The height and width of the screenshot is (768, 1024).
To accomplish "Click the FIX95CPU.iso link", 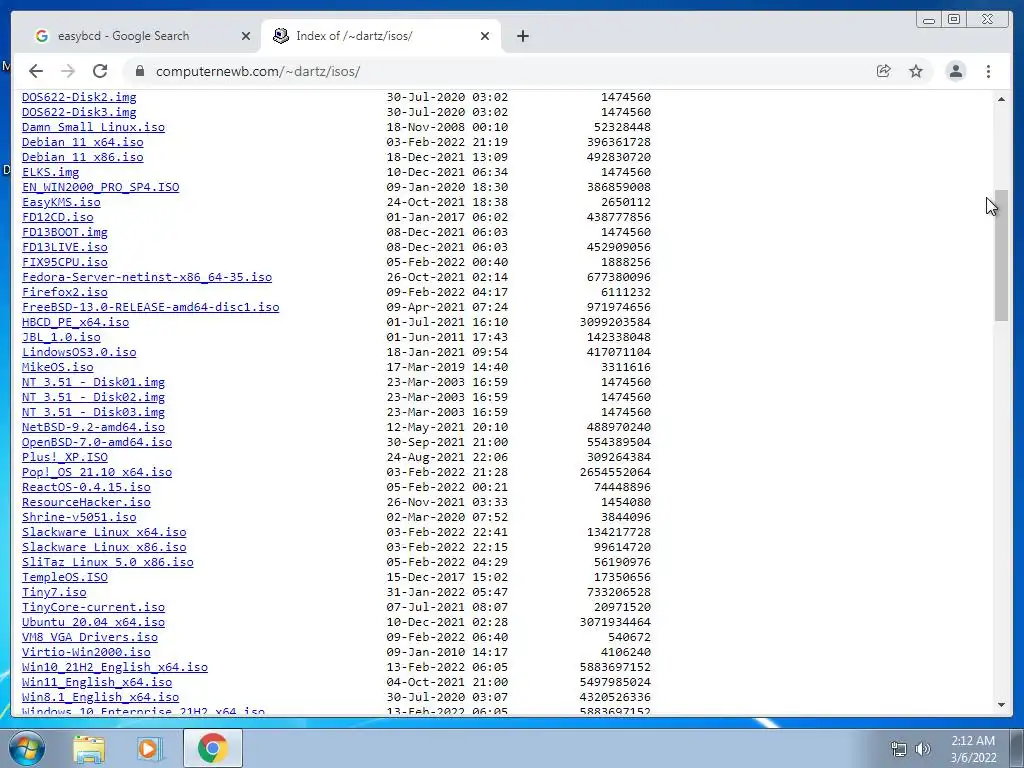I will (x=65, y=263).
